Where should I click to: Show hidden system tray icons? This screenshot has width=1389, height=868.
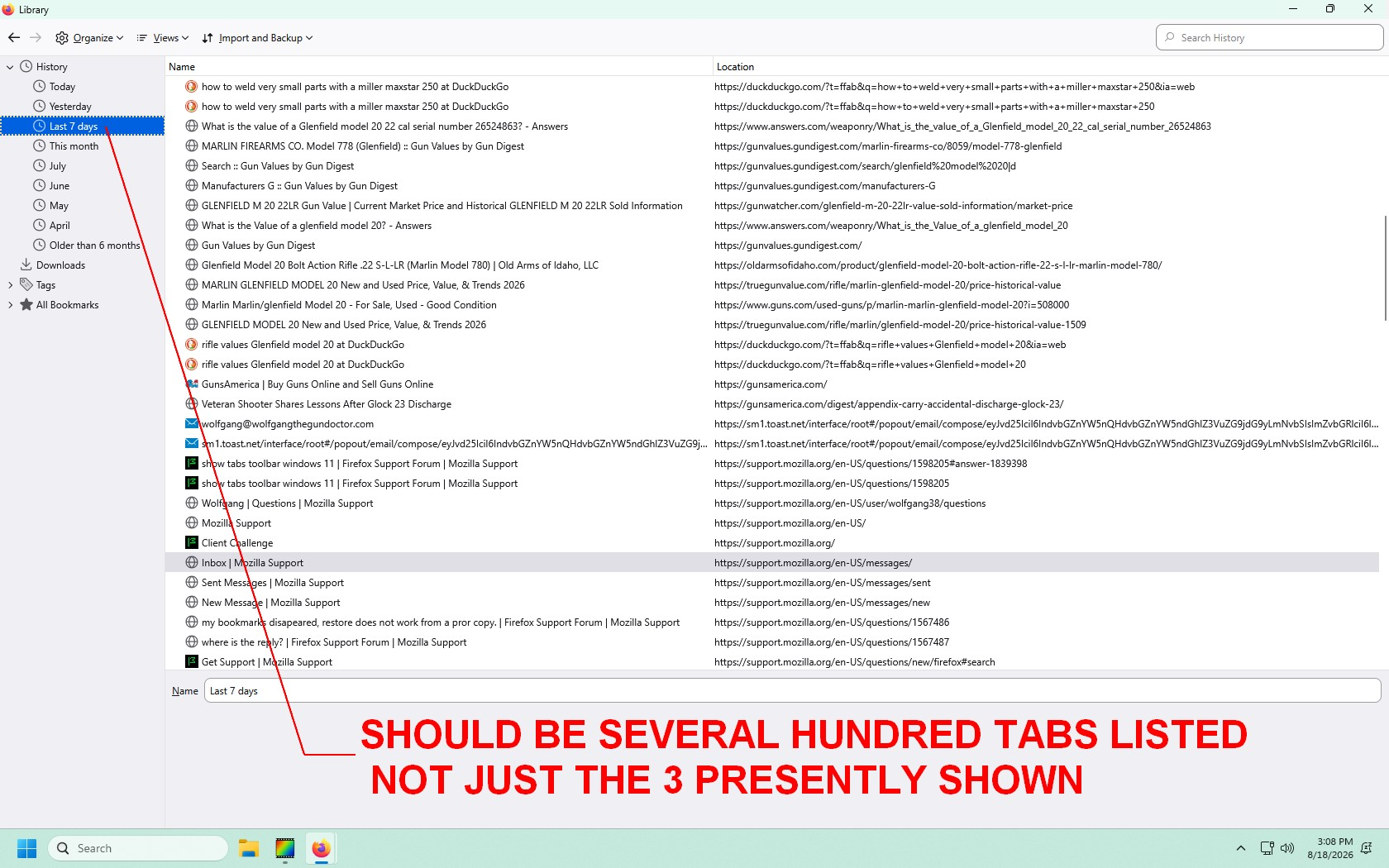click(x=1240, y=848)
